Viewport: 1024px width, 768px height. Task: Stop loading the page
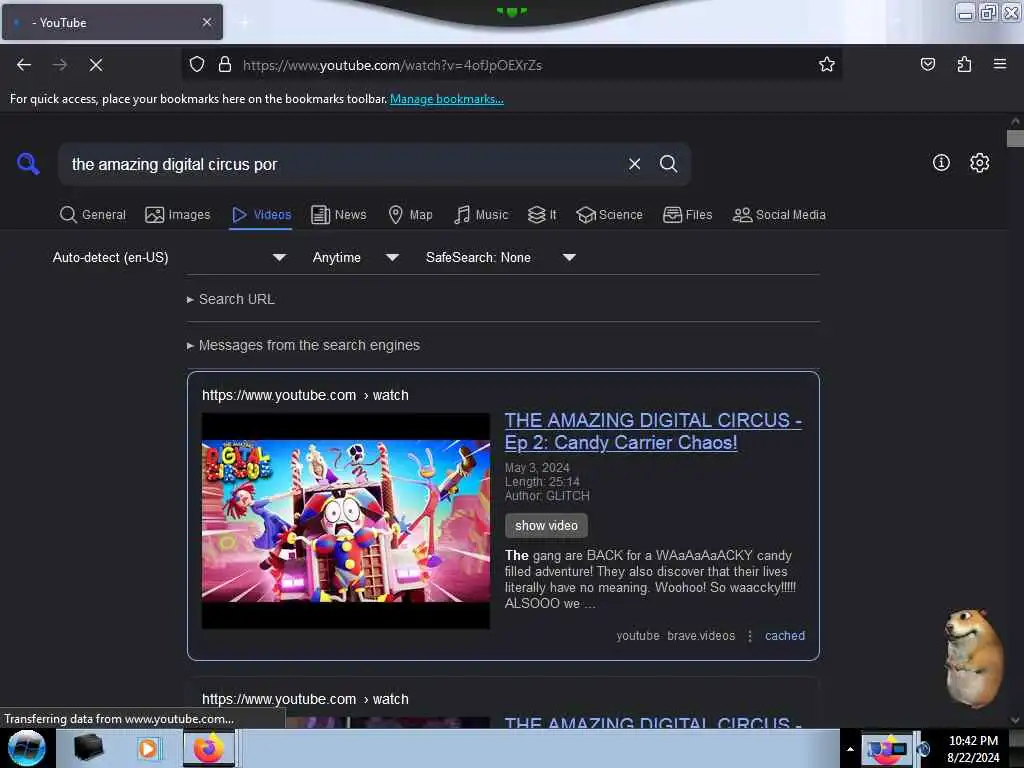[95, 65]
